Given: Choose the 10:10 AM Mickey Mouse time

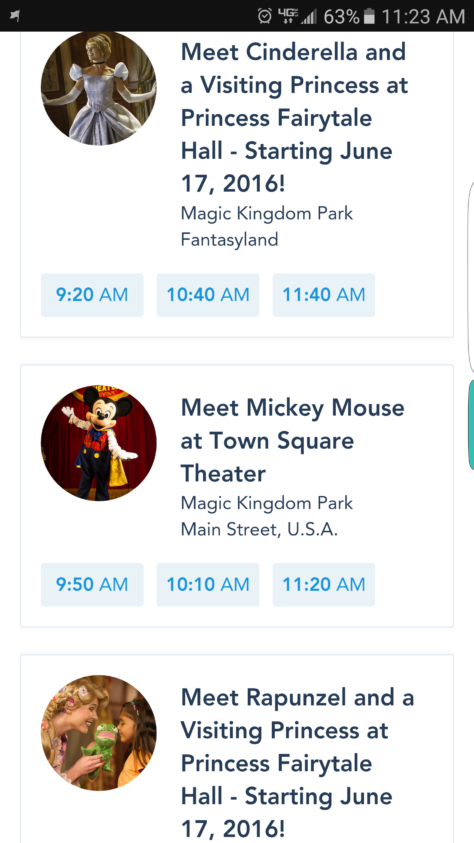Looking at the screenshot, I should pyautogui.click(x=208, y=584).
